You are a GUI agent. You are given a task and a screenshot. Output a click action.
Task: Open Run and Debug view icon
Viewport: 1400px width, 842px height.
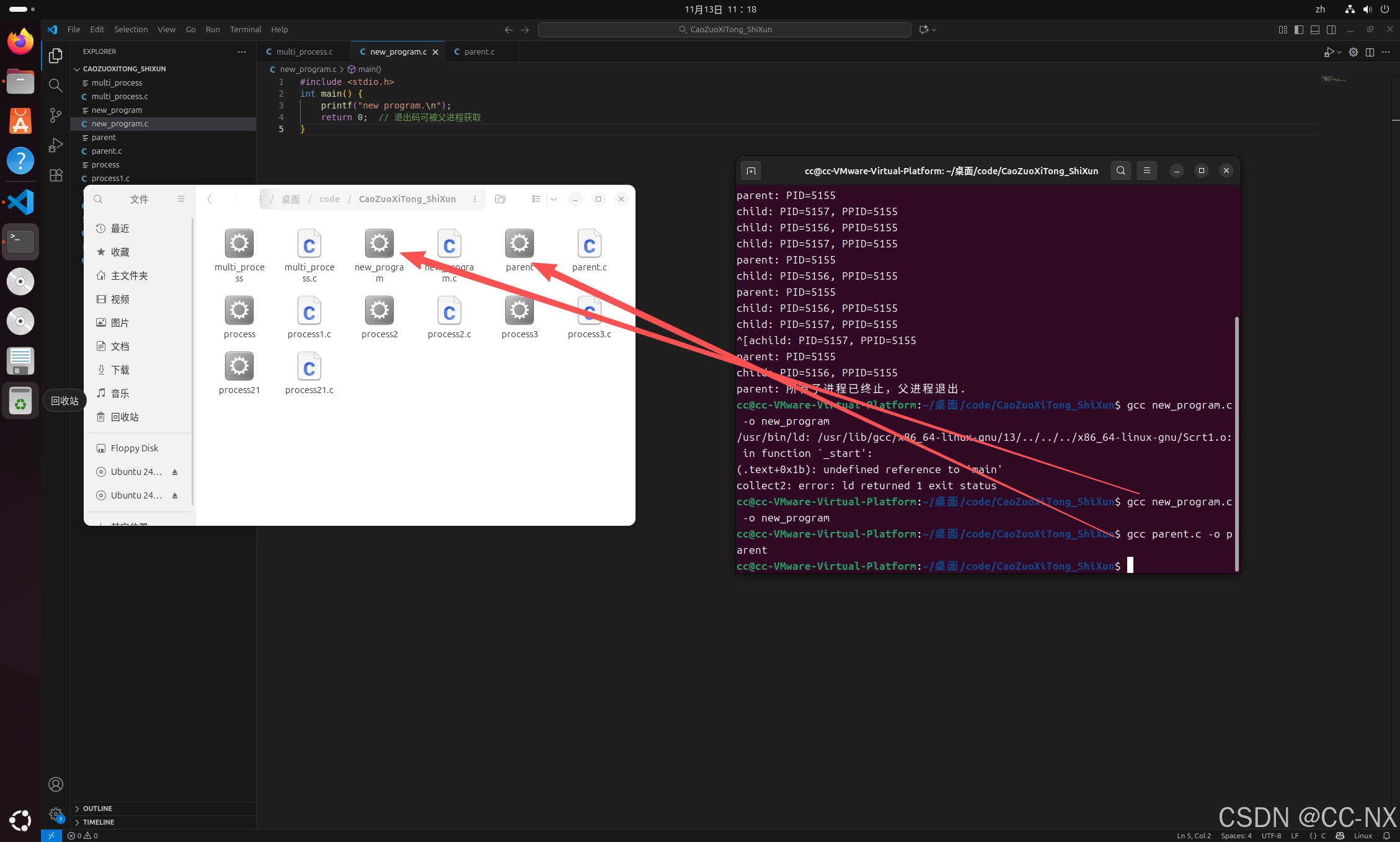pyautogui.click(x=56, y=145)
